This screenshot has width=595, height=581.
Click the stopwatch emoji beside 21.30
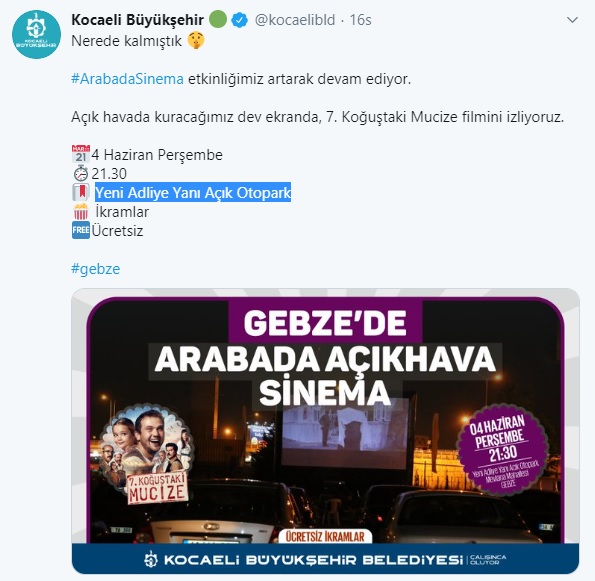click(x=80, y=173)
